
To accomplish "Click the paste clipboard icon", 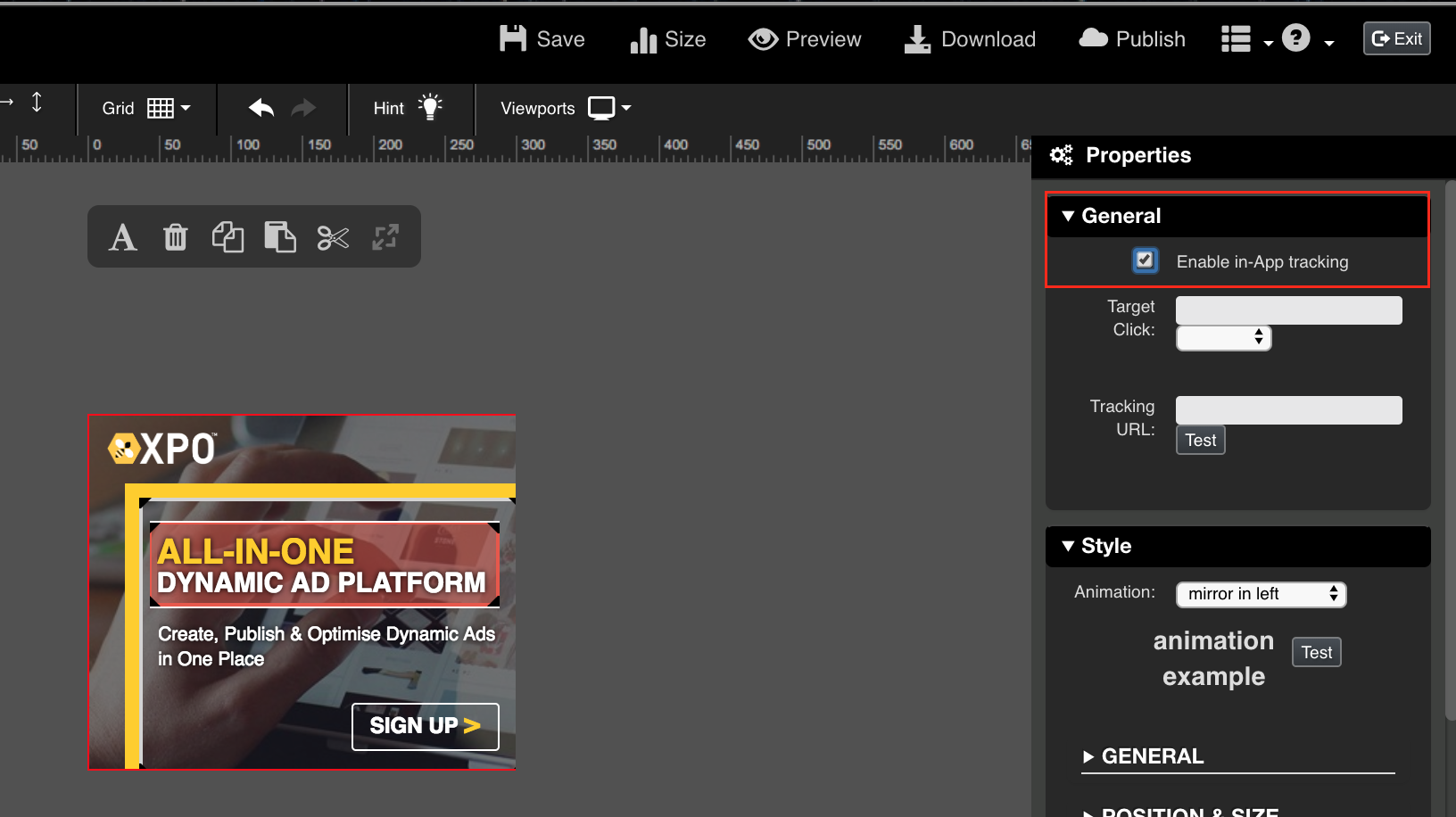I will point(280,237).
